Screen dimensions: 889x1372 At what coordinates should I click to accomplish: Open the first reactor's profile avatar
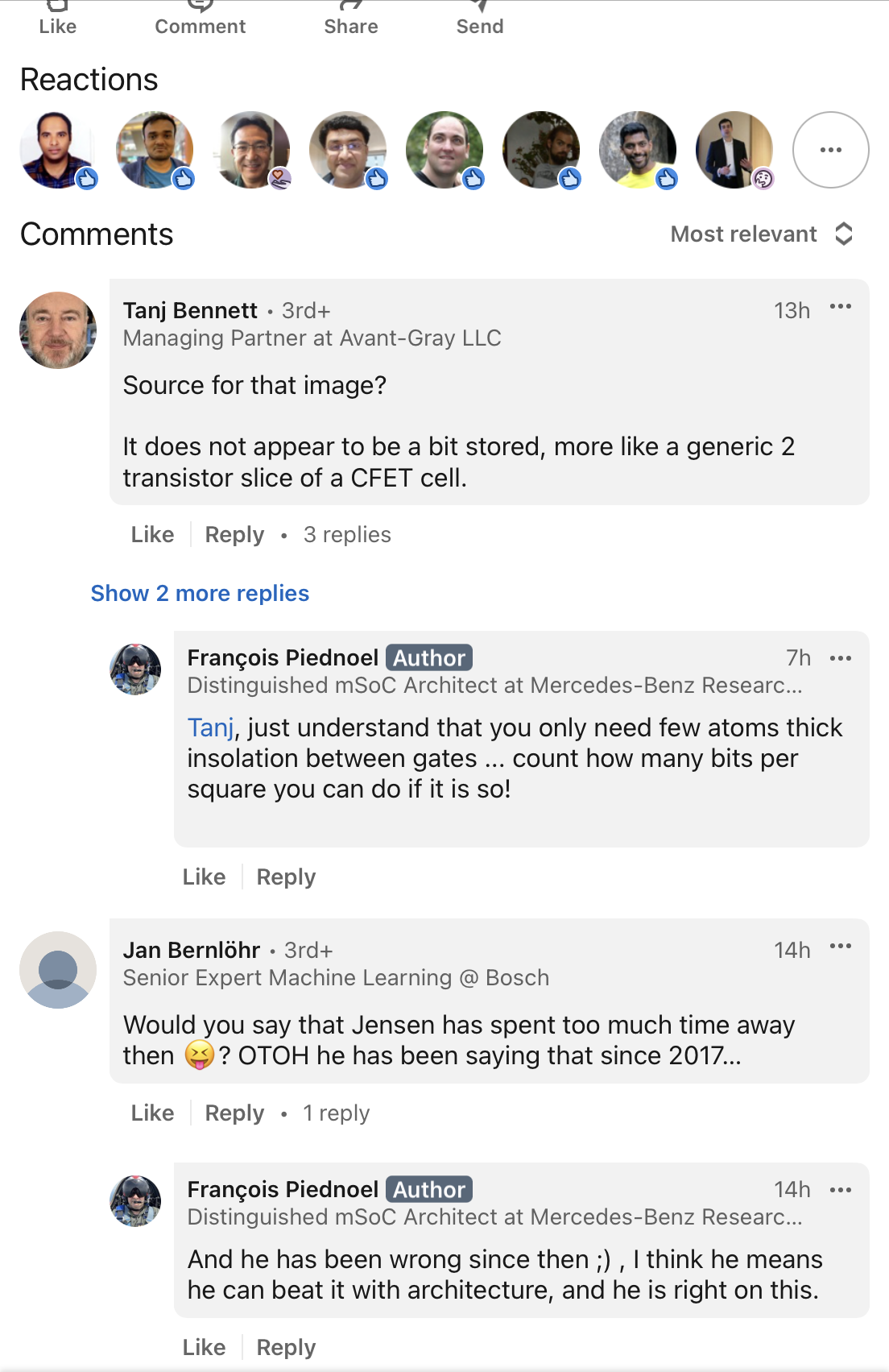[58, 150]
